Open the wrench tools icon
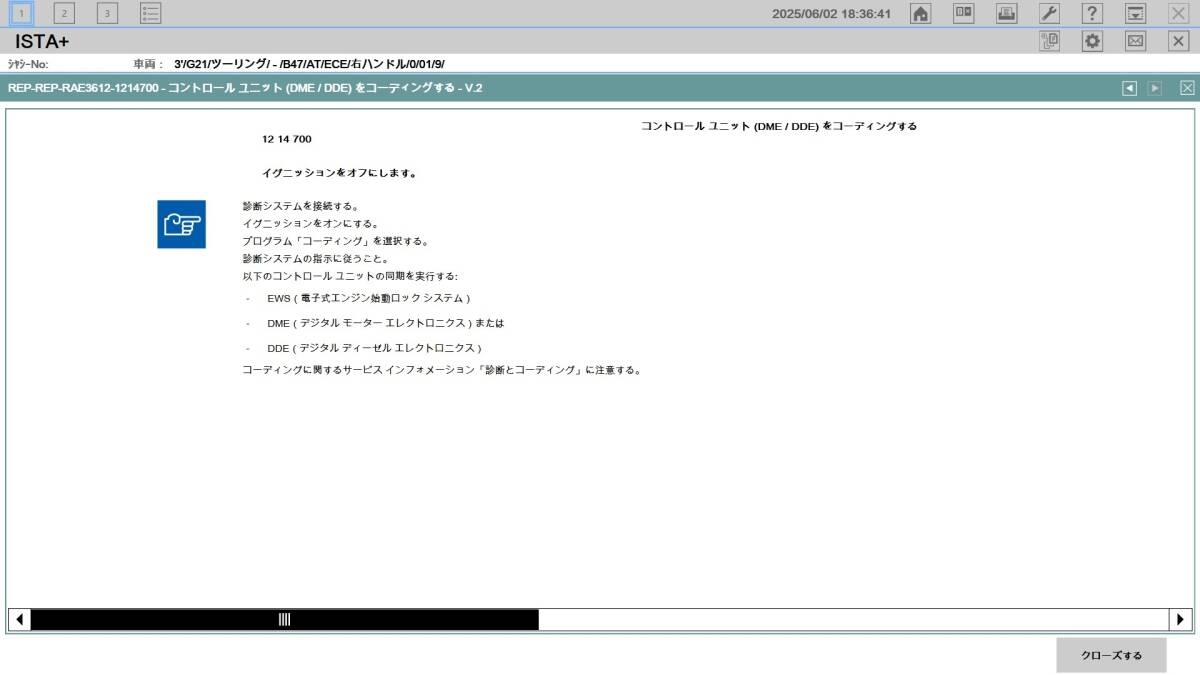Image resolution: width=1200 pixels, height=675 pixels. pos(1048,14)
